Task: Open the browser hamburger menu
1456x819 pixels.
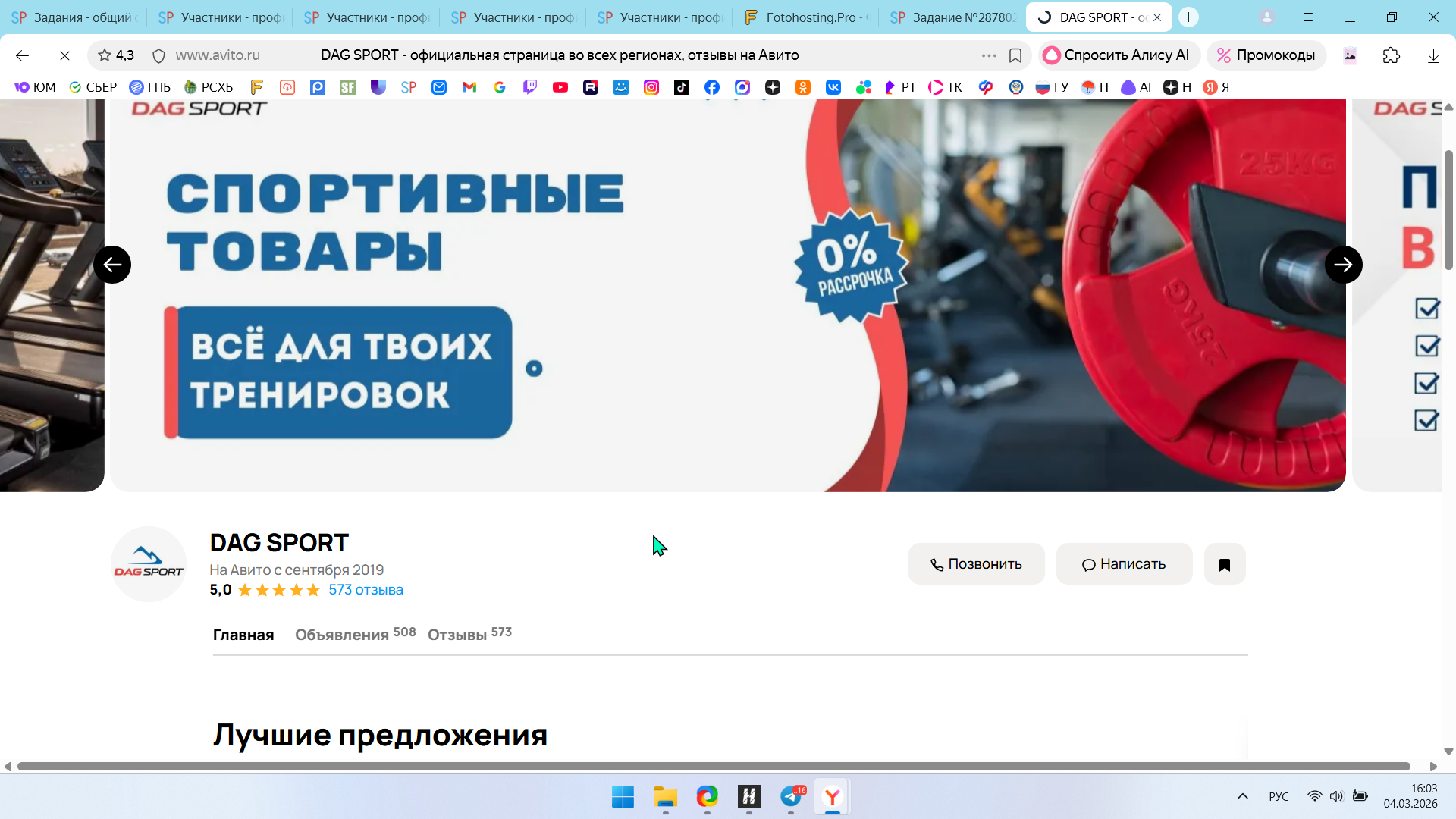Action: pyautogui.click(x=1308, y=17)
